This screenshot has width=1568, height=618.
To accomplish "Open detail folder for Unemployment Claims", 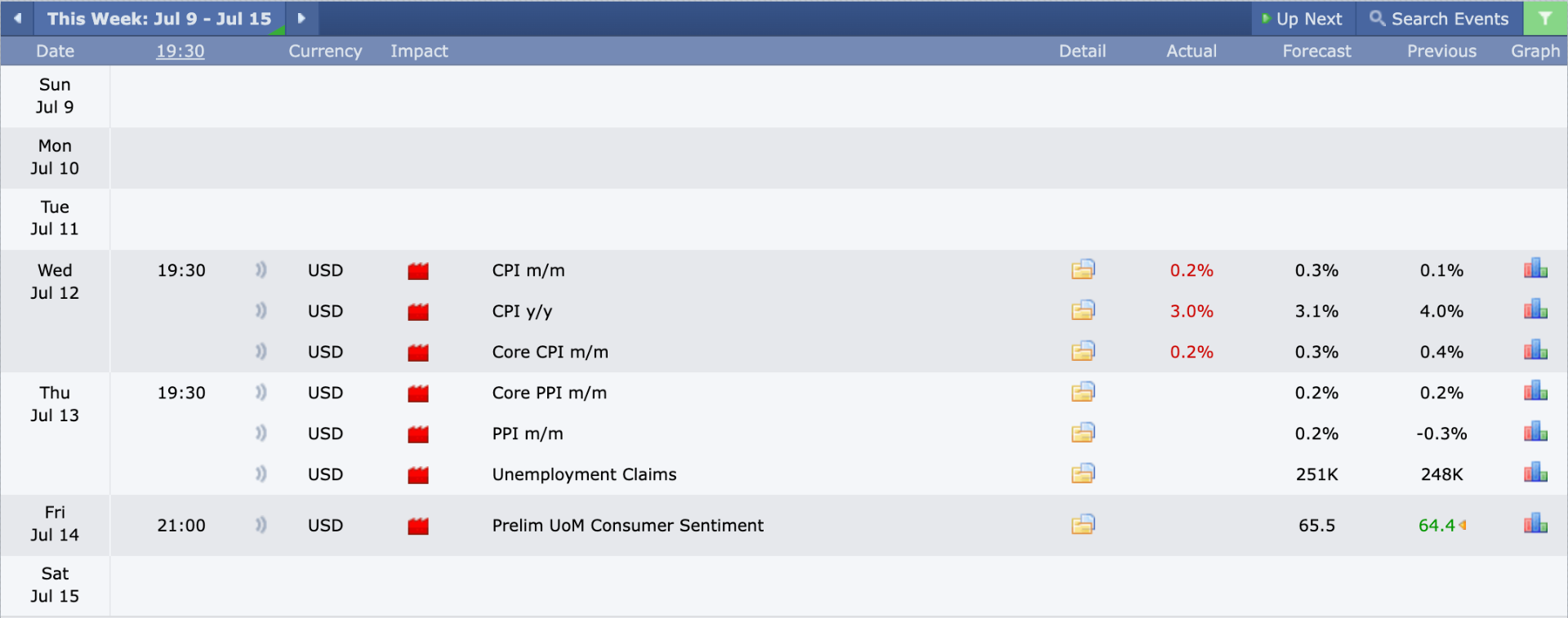I will [x=1083, y=474].
